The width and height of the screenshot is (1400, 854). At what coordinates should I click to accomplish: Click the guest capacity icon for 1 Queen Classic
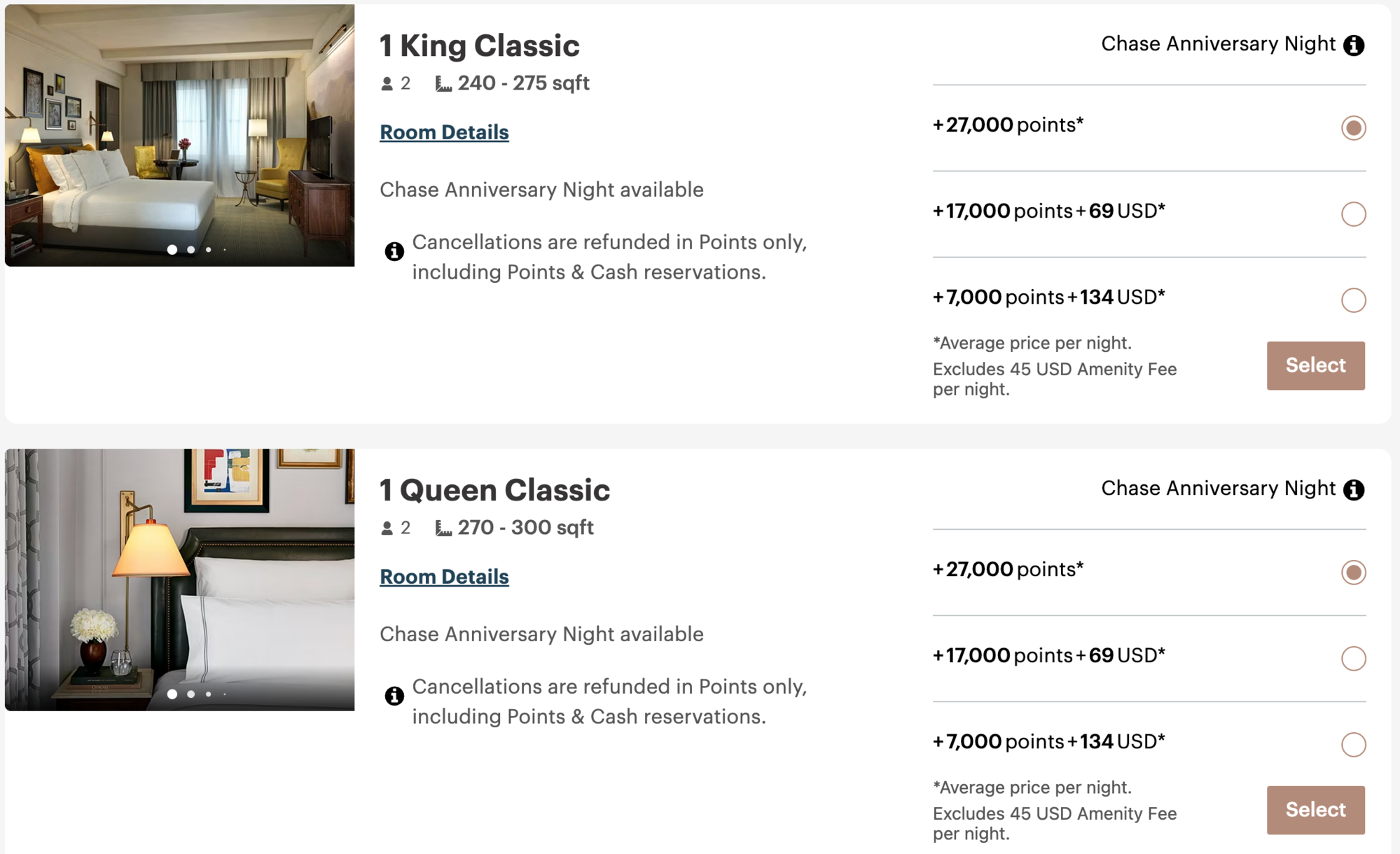coord(387,527)
